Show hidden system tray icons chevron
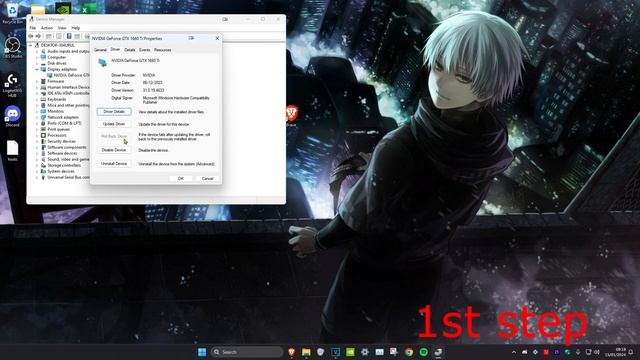 [x=514, y=352]
